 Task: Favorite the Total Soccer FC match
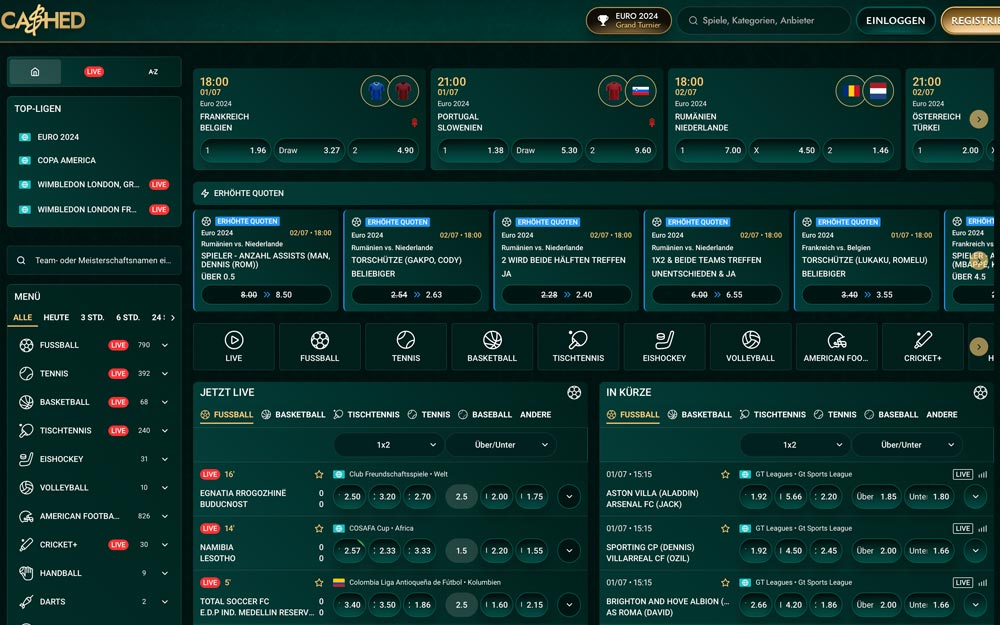(319, 583)
